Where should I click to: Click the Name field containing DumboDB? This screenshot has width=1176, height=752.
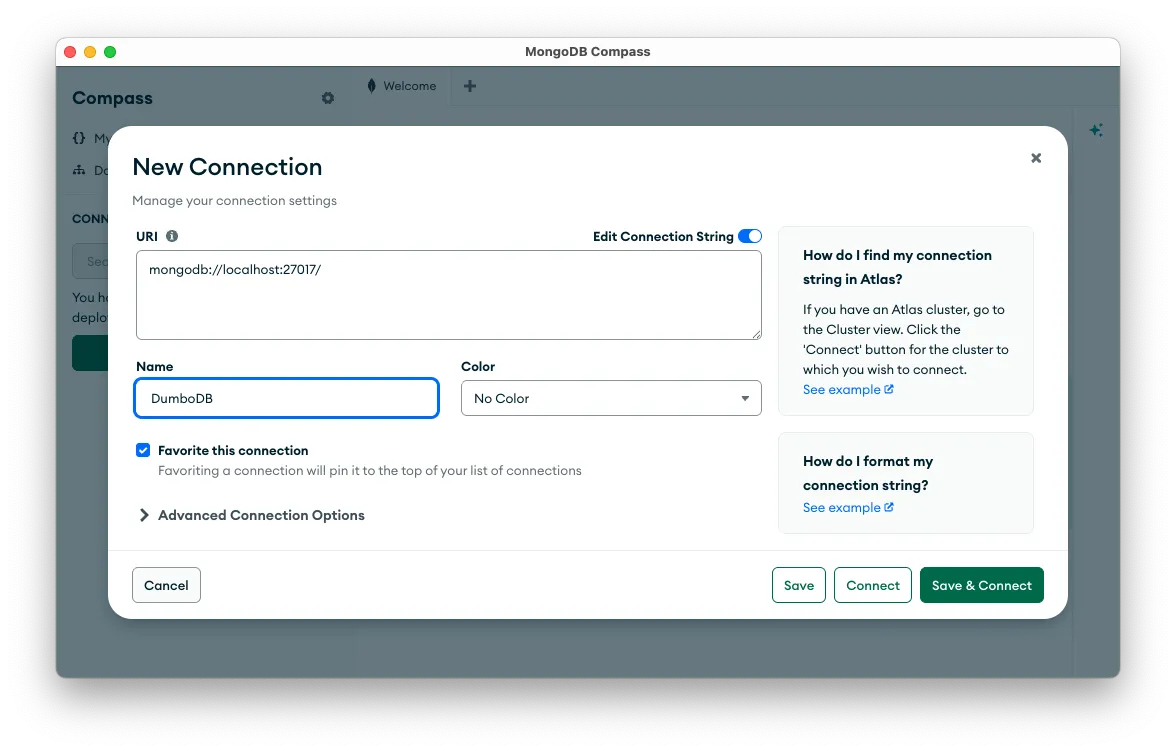(x=286, y=398)
